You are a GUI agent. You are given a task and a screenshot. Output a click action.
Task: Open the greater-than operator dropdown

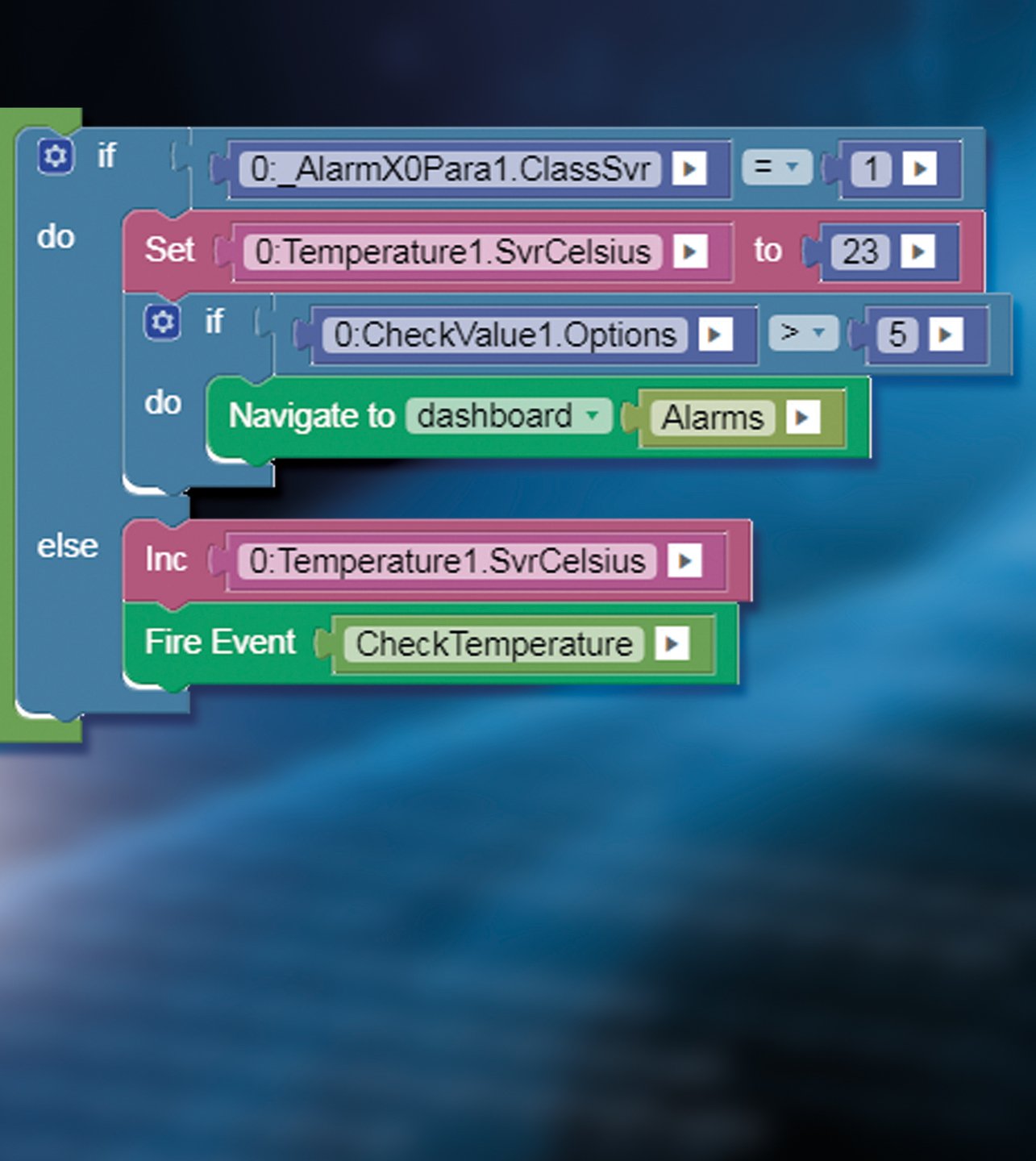[x=803, y=333]
